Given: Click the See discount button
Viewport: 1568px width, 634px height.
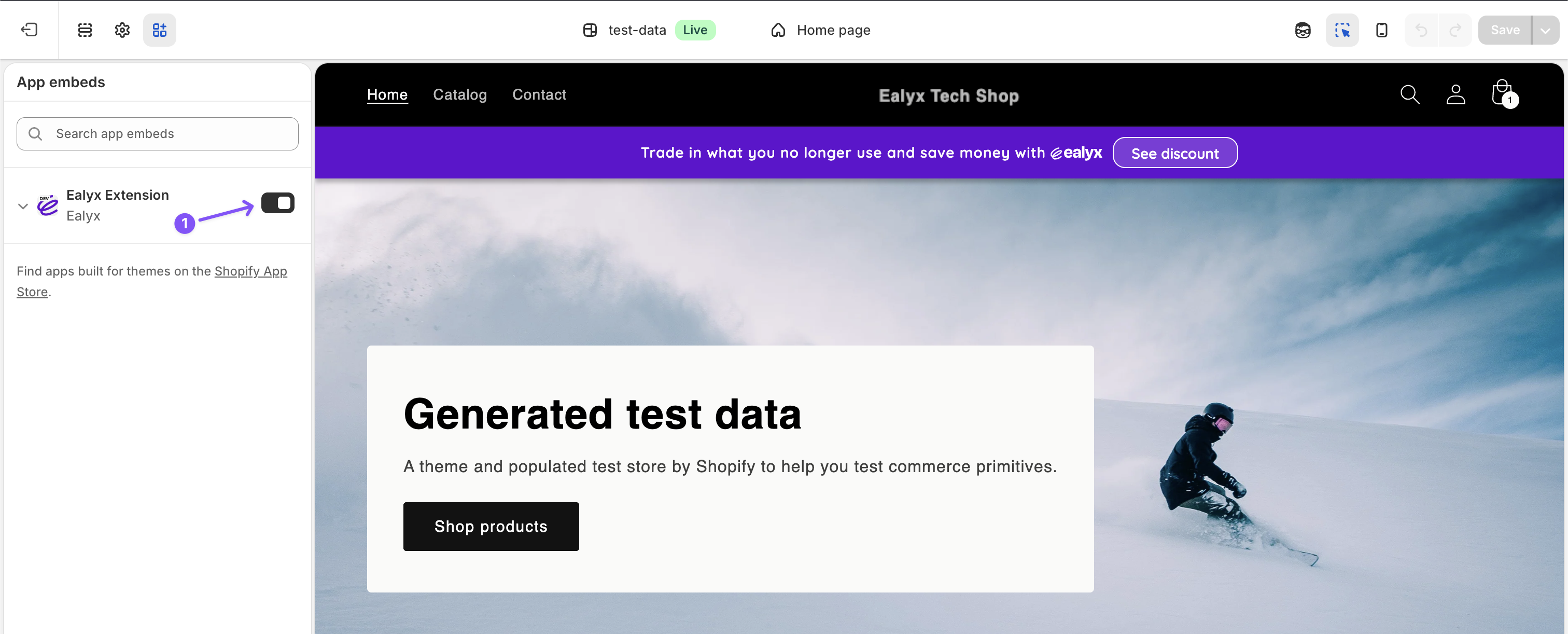Looking at the screenshot, I should [x=1174, y=153].
